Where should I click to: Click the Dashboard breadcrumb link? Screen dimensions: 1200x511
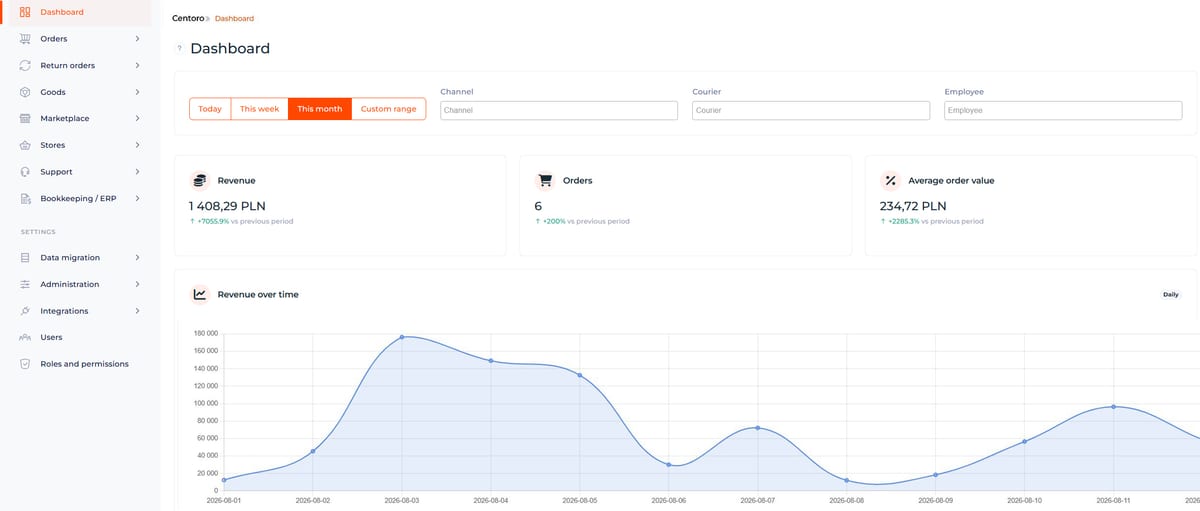[x=234, y=18]
